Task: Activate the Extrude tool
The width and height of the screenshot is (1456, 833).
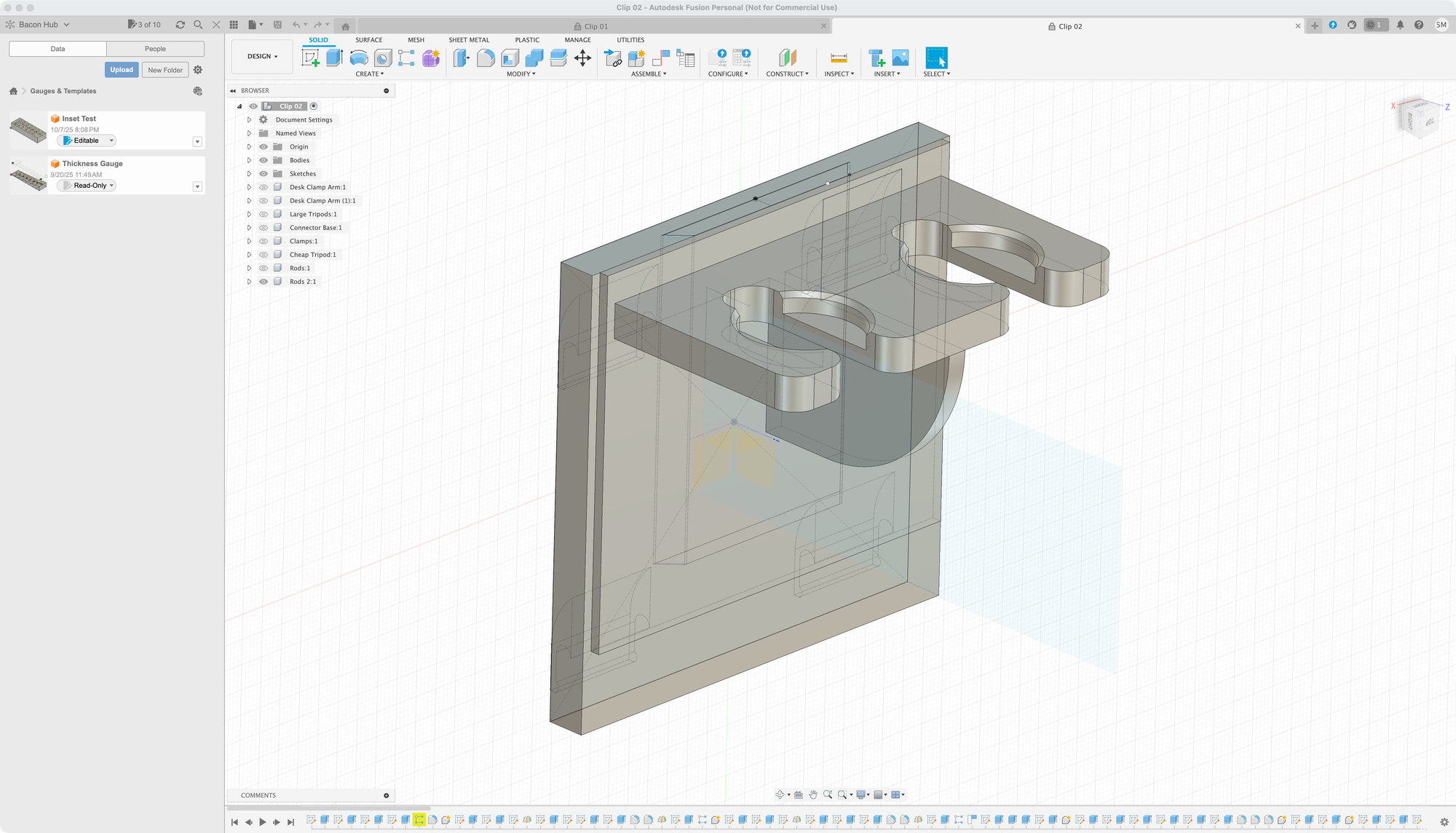Action: (x=334, y=57)
